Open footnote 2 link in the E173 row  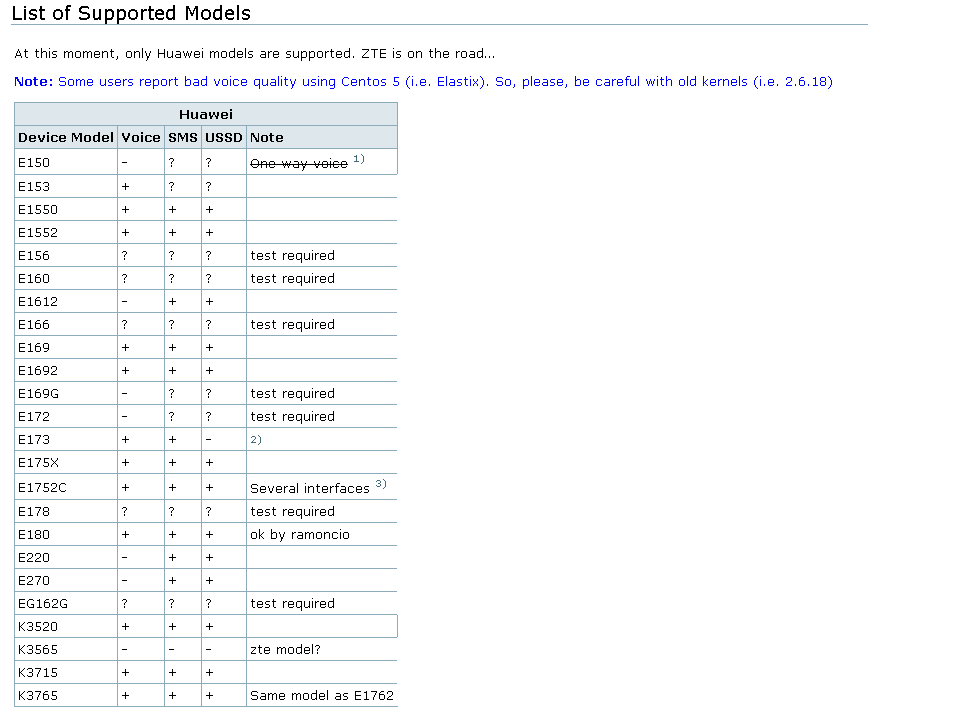(x=256, y=440)
